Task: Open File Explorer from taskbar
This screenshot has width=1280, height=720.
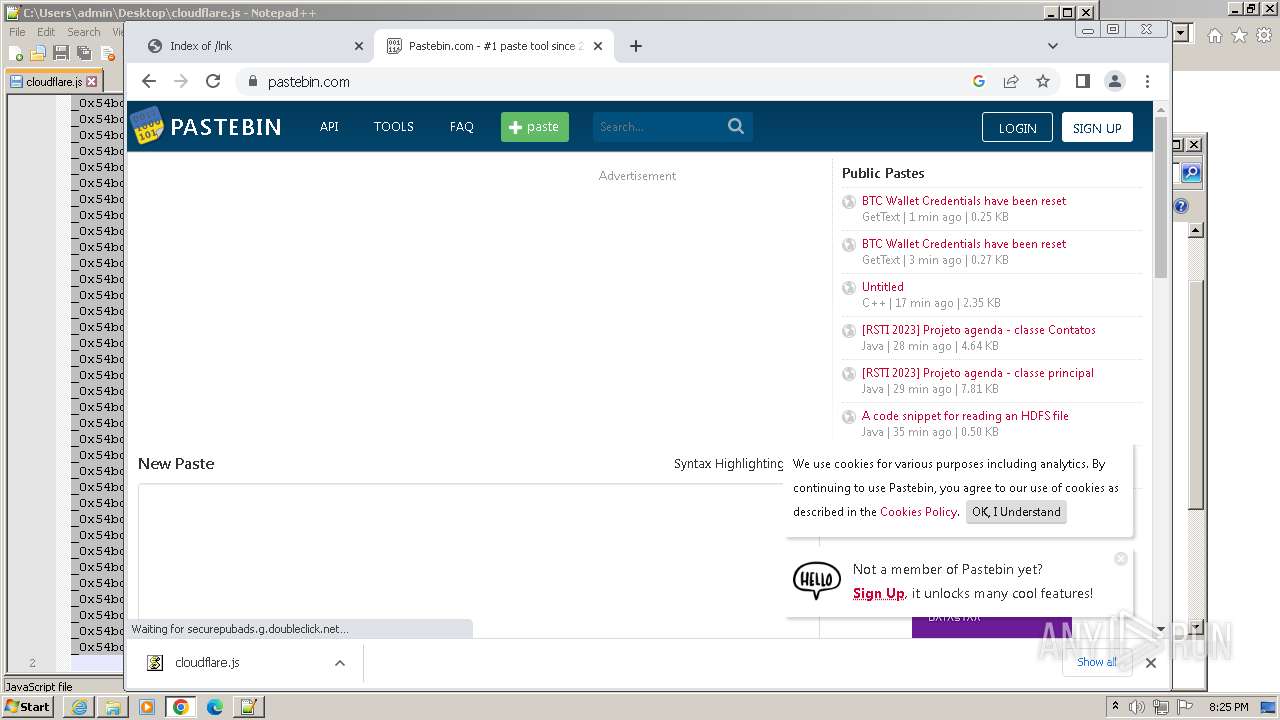Action: 113,707
